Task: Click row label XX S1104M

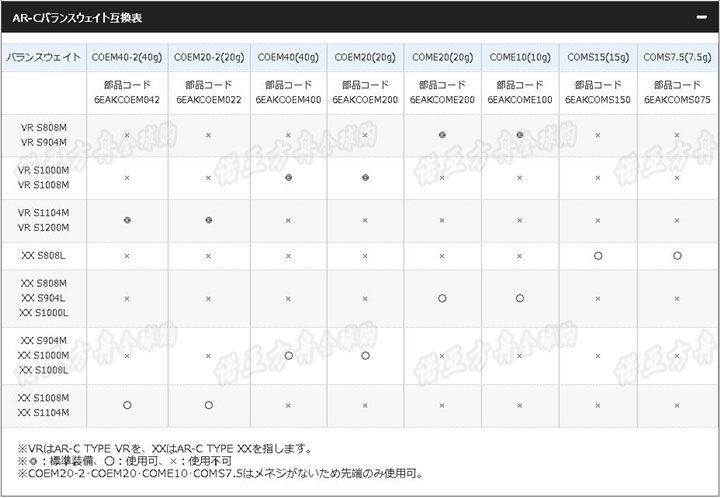Action: pyautogui.click(x=44, y=413)
